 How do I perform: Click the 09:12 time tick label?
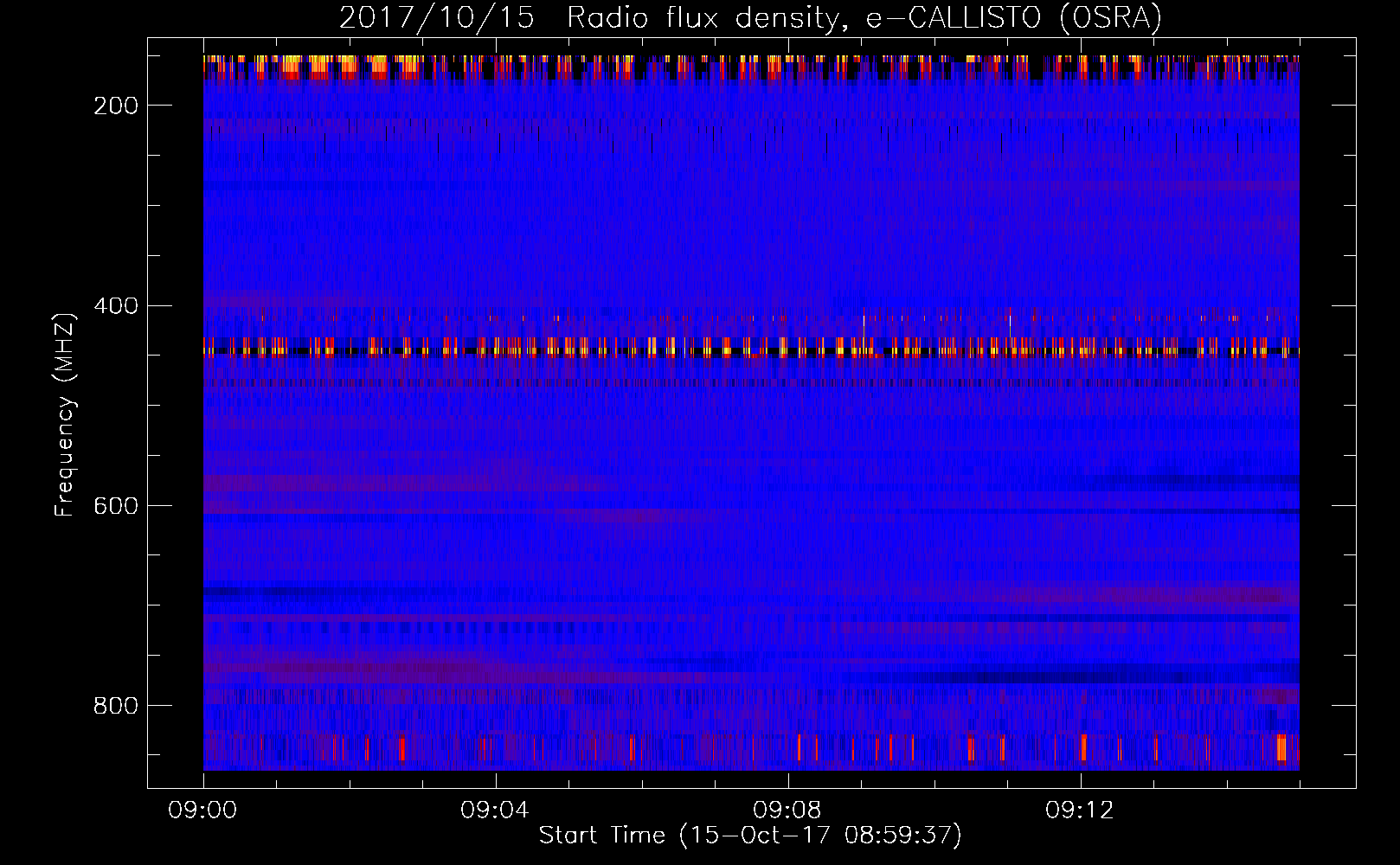[1081, 810]
